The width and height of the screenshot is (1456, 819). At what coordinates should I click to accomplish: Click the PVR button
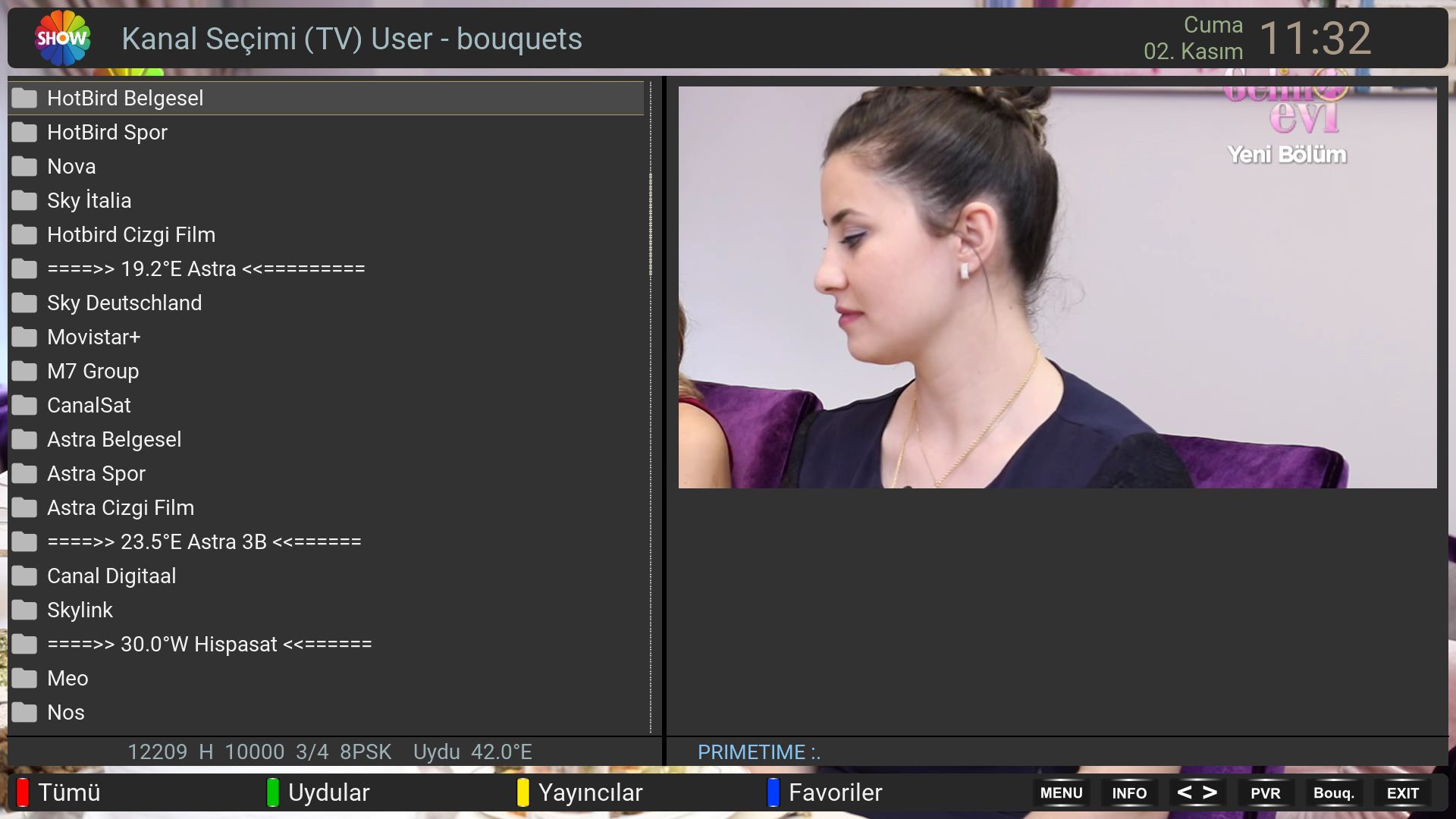(1266, 793)
